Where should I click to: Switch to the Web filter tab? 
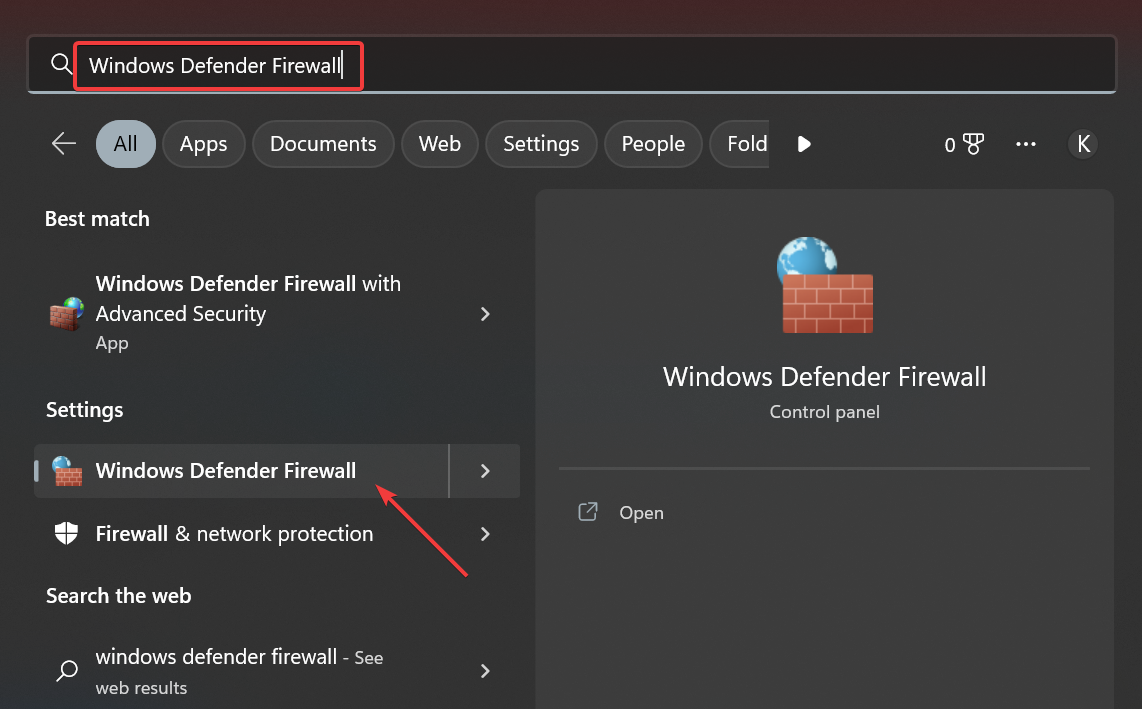pos(440,144)
